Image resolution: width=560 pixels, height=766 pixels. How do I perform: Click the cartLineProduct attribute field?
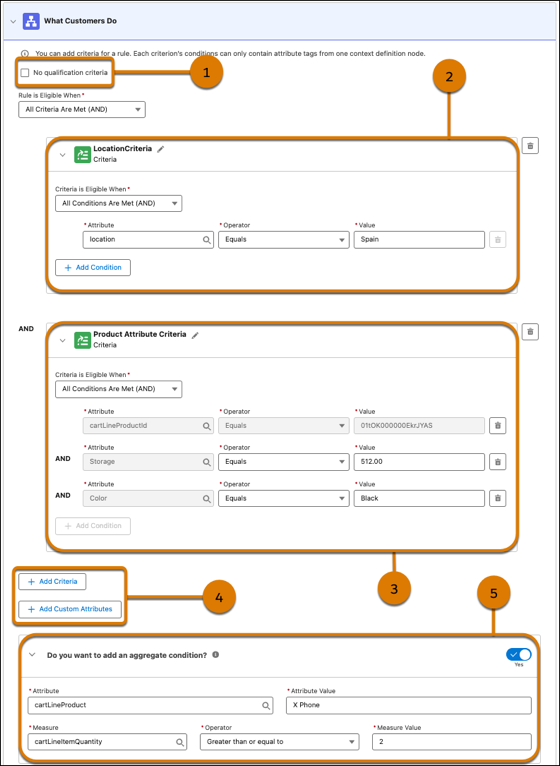151,705
